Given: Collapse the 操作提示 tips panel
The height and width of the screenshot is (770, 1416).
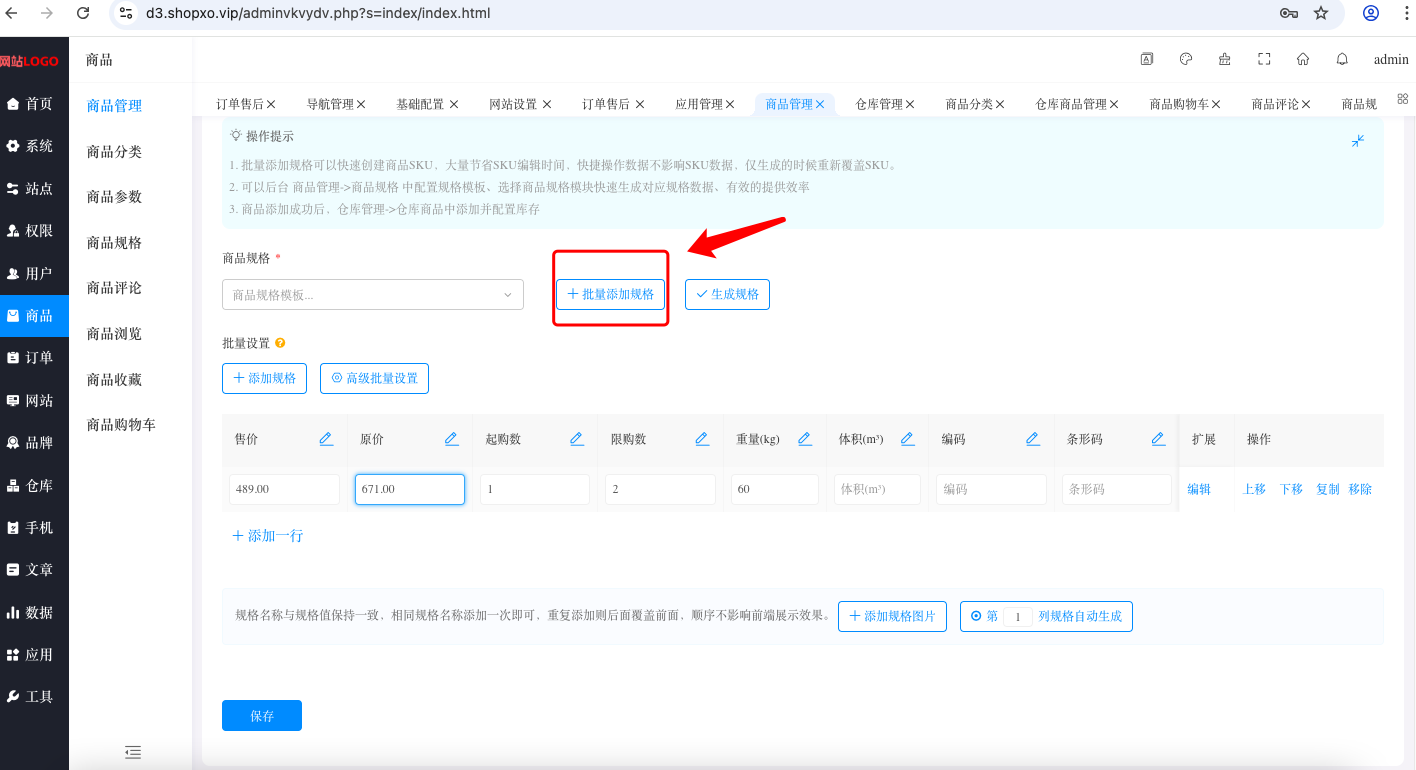Looking at the screenshot, I should 1358,141.
